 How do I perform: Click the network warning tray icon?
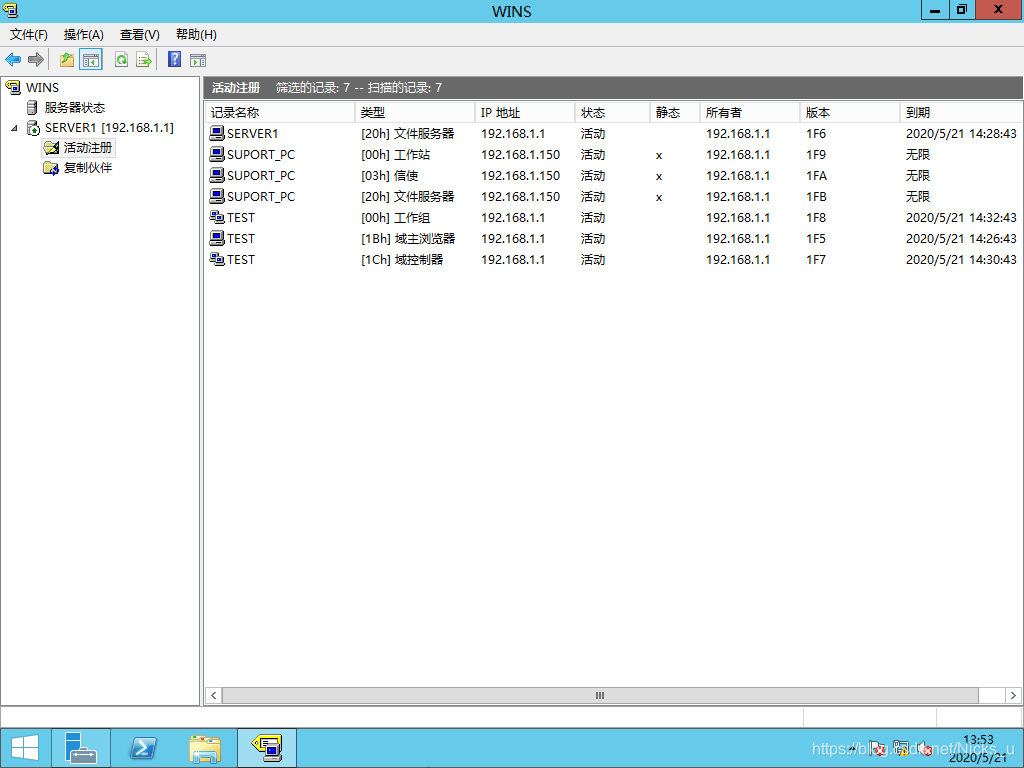902,748
